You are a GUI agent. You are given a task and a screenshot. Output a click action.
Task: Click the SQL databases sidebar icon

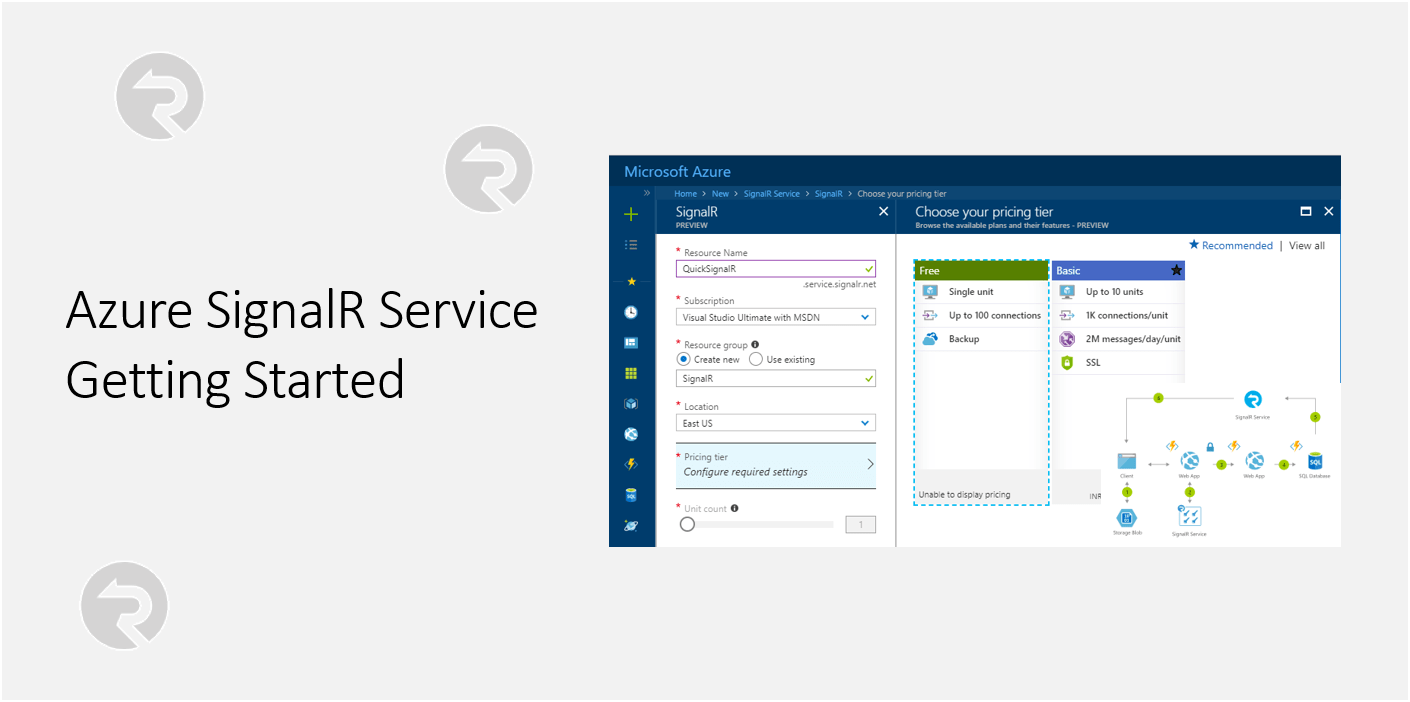point(631,495)
